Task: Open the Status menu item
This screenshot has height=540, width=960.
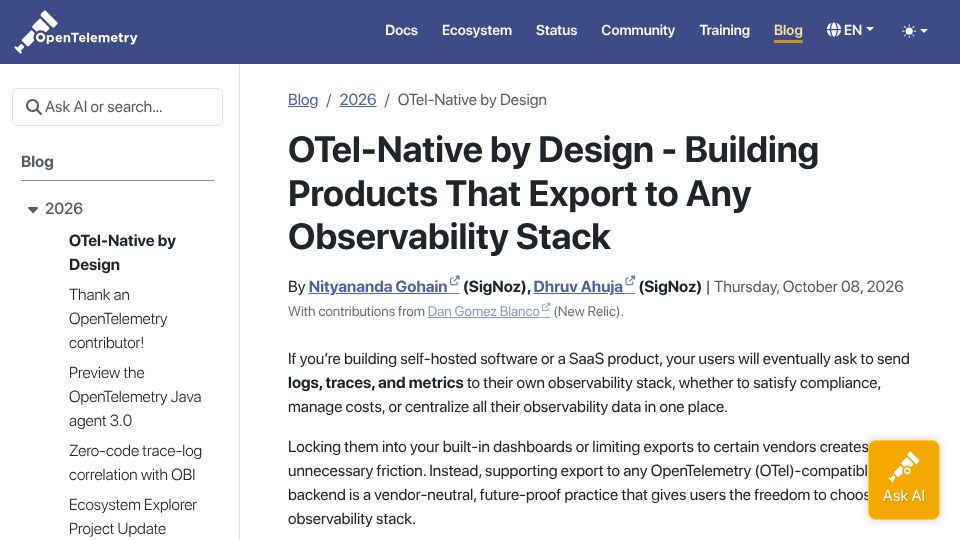Action: coord(557,30)
